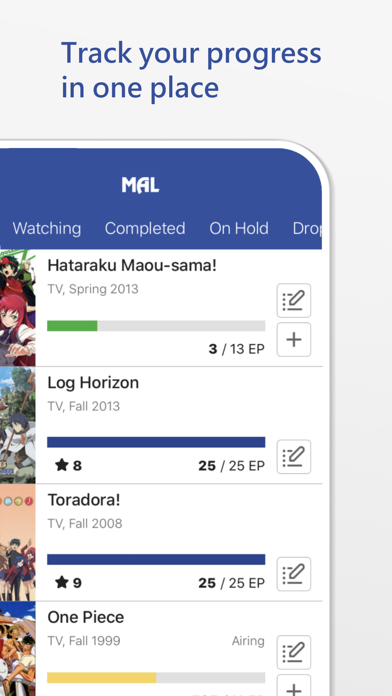Tap the star rating 9 on Toradora!
This screenshot has width=392, height=696.
tap(68, 582)
